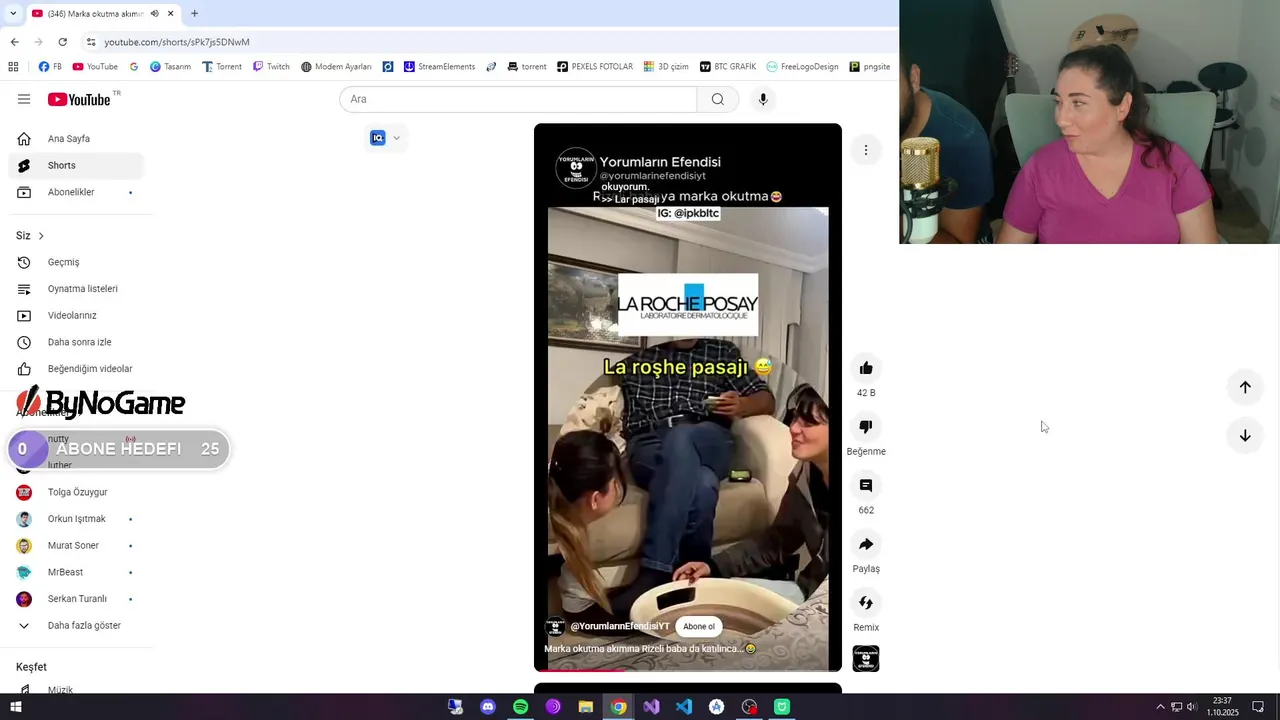Image resolution: width=1280 pixels, height=720 pixels.
Task: Open the comments (662) panel
Action: click(x=866, y=486)
